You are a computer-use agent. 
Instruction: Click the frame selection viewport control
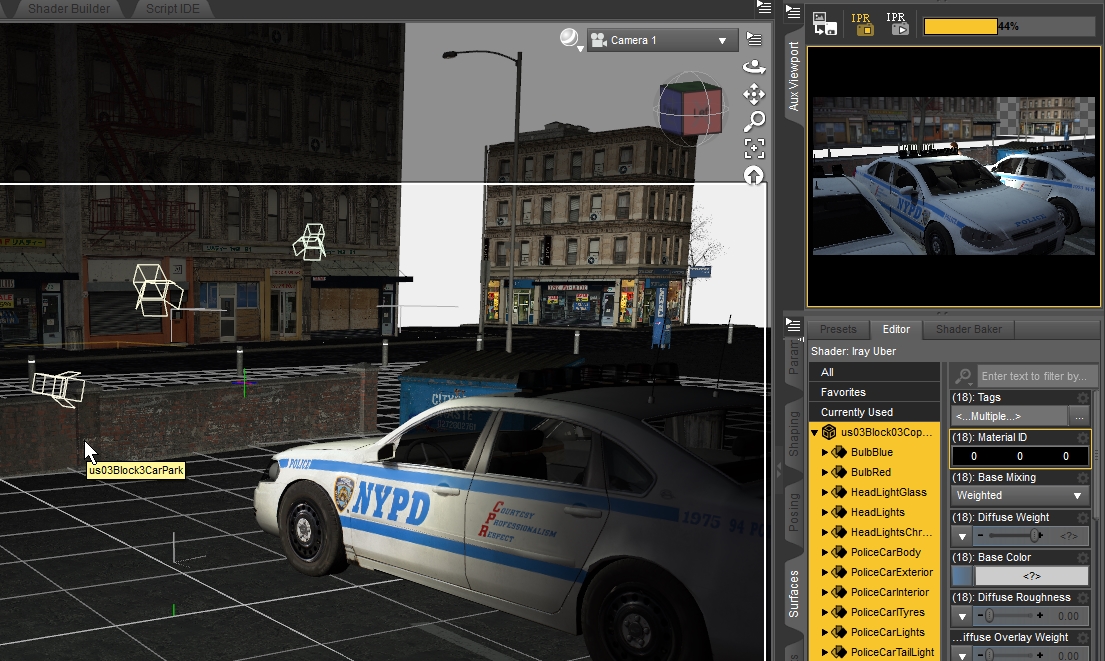coord(754,148)
